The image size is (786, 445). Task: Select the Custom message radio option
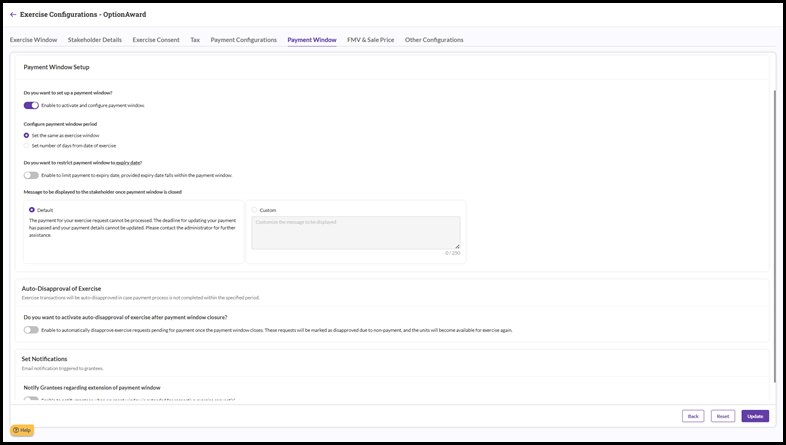(x=254, y=210)
